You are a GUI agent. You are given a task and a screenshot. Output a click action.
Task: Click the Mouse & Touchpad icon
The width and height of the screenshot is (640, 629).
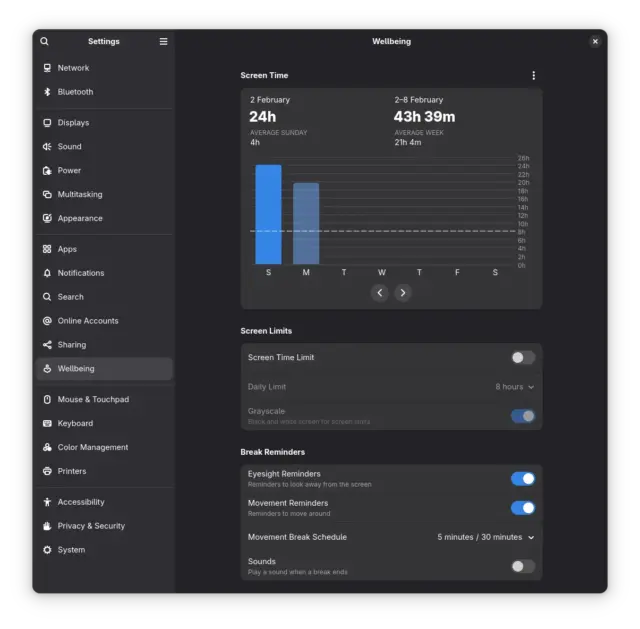coord(47,399)
